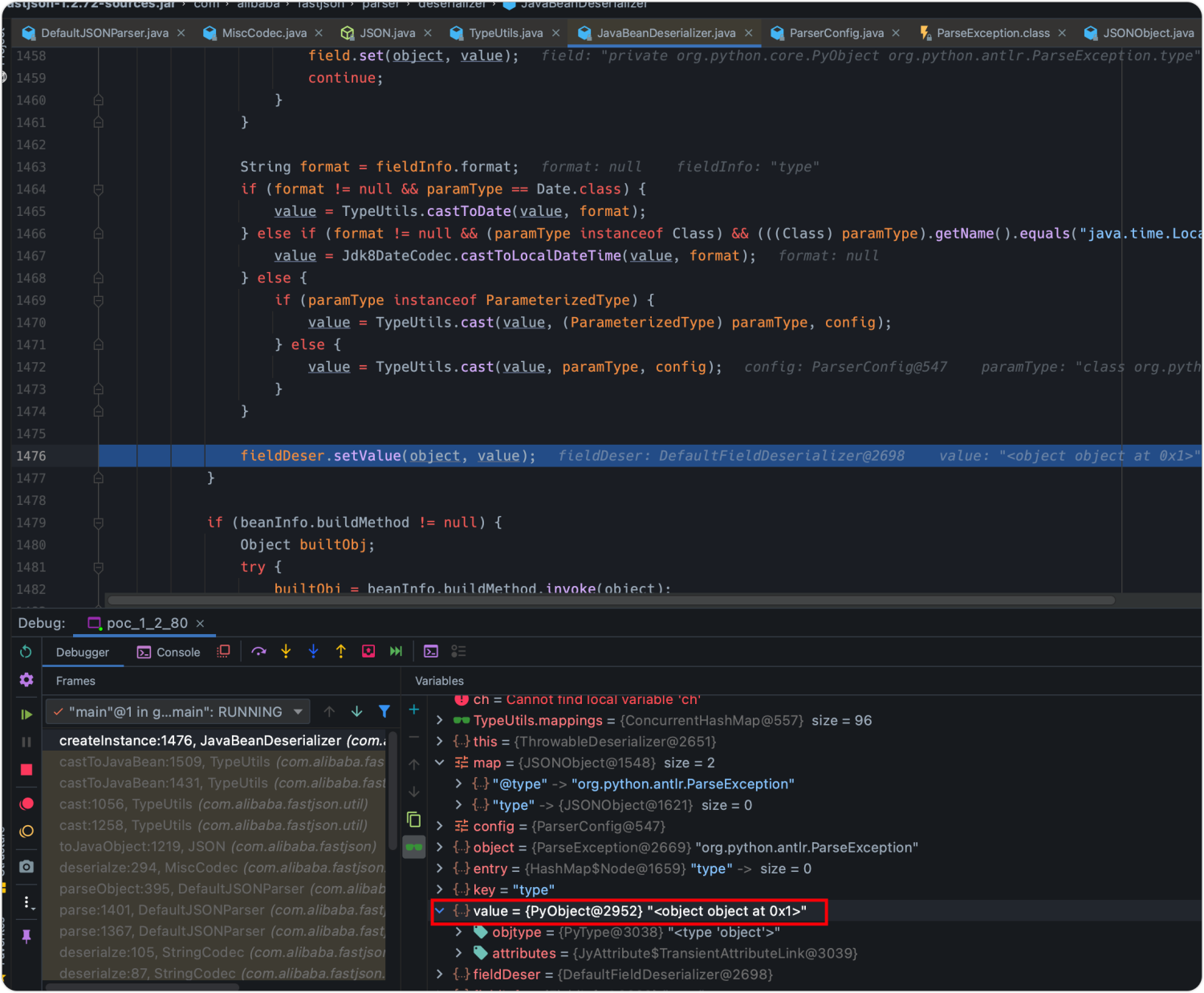Move watch down in Variables toolbar
1204x993 pixels.
point(414,792)
